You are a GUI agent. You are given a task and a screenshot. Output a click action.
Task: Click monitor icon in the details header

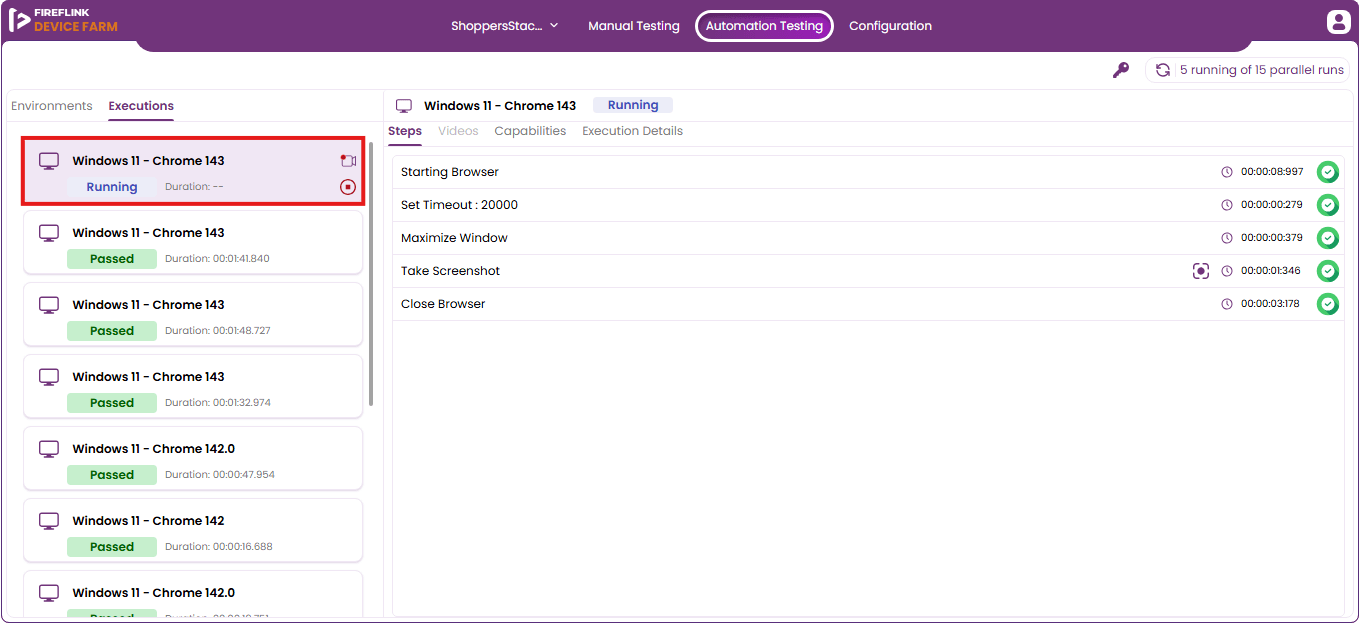point(404,106)
